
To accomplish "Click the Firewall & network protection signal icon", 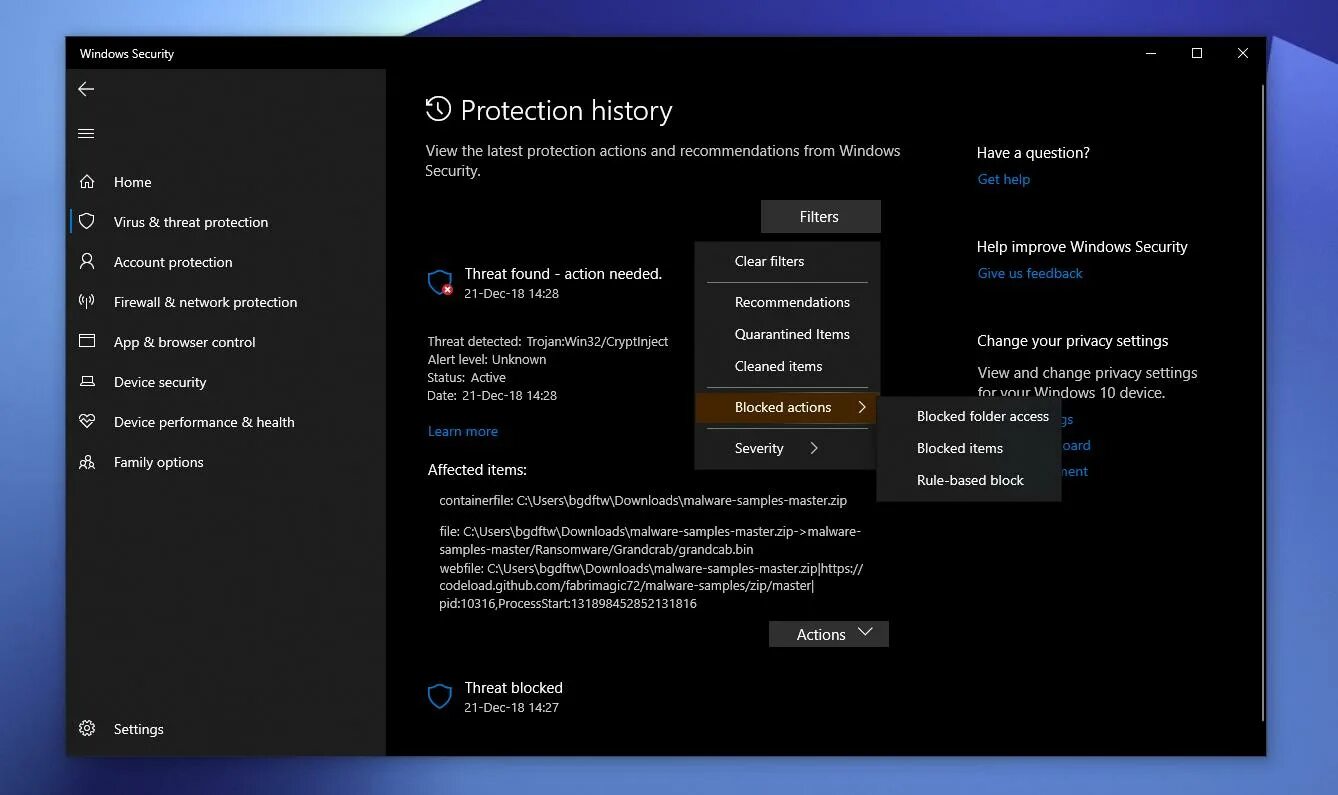I will tap(87, 302).
